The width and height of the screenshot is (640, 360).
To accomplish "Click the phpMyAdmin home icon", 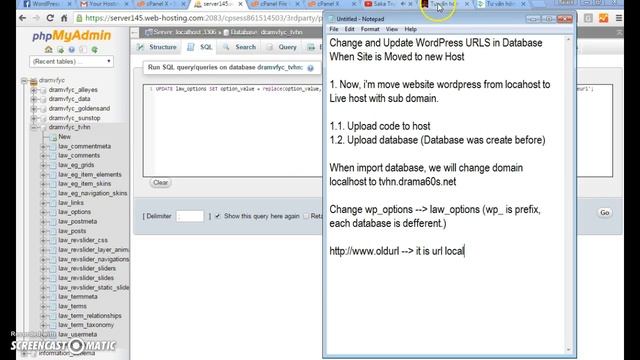I will (49, 49).
